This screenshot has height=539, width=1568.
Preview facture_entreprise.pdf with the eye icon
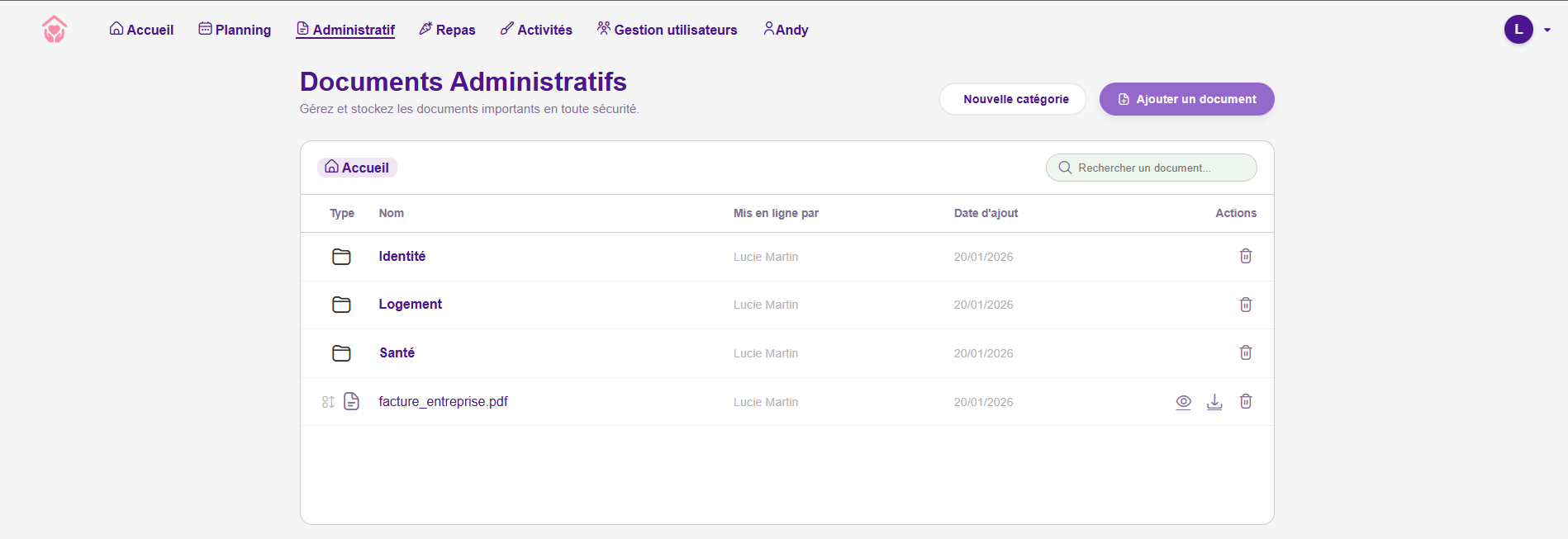[1183, 402]
